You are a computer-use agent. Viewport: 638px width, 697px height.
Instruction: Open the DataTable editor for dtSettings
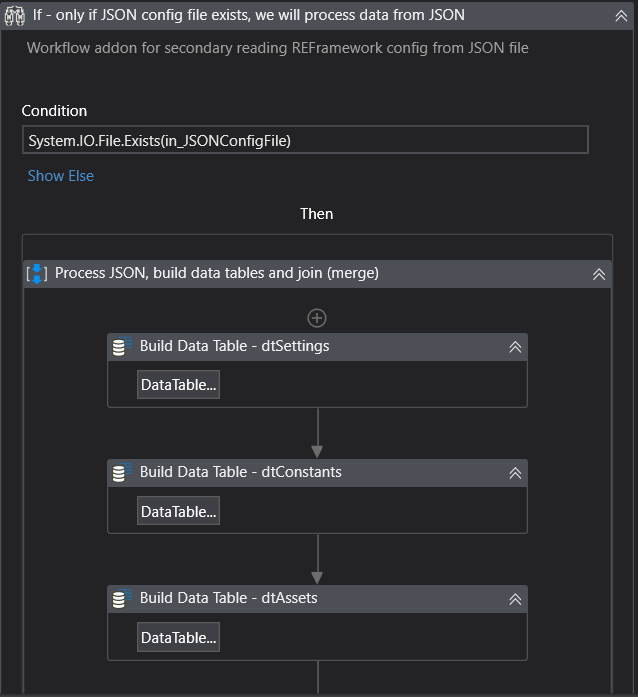pos(178,385)
